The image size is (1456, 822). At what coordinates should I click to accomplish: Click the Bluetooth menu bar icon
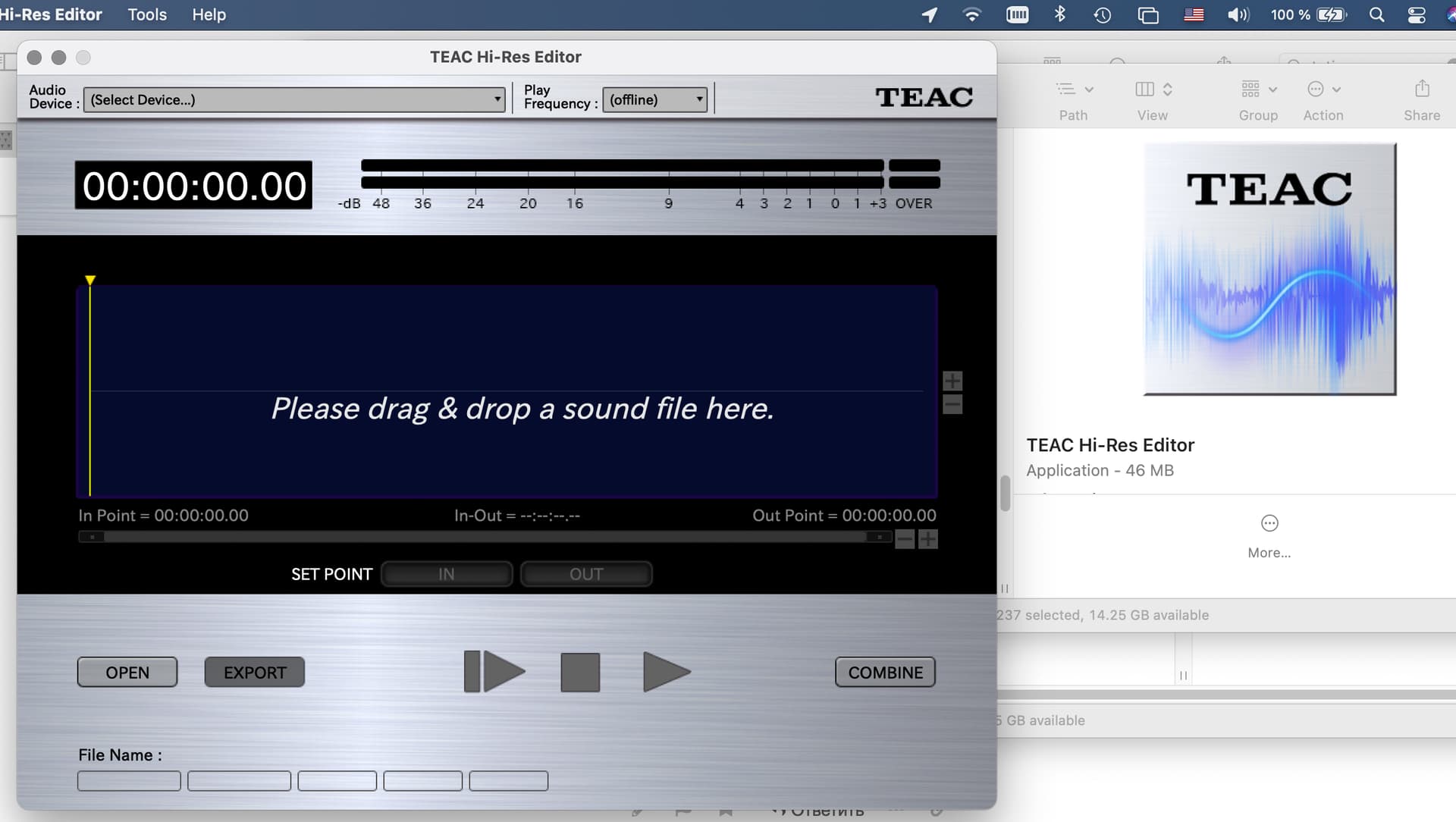(x=1060, y=14)
